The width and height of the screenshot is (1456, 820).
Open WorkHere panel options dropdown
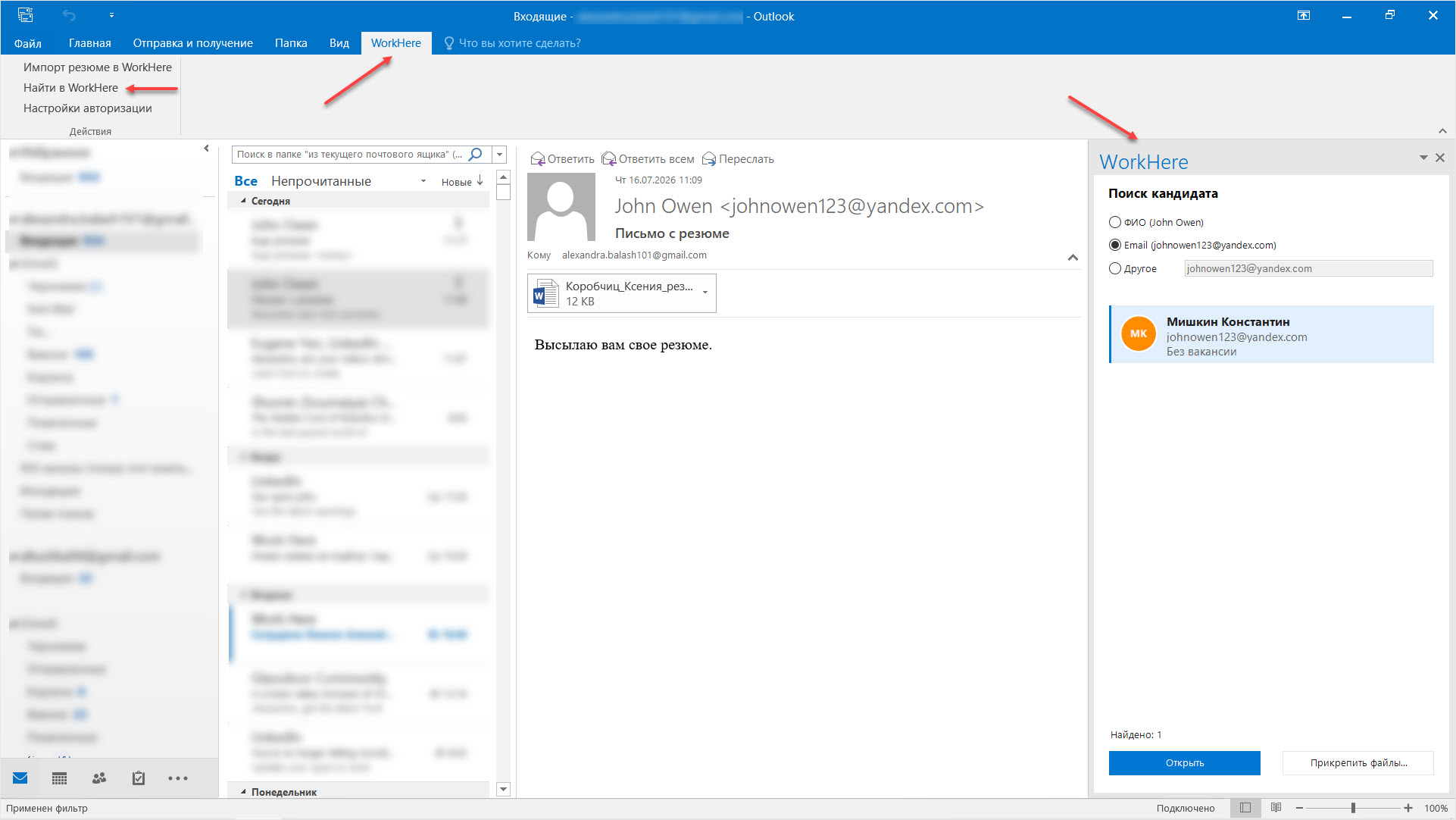pos(1423,158)
